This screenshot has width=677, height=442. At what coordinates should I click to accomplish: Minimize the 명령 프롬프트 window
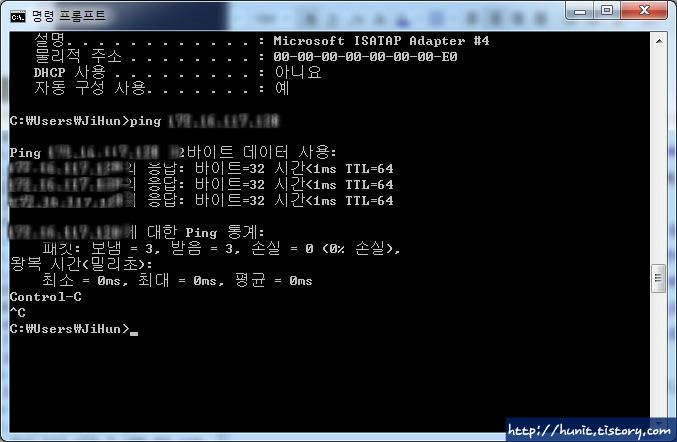[x=580, y=10]
